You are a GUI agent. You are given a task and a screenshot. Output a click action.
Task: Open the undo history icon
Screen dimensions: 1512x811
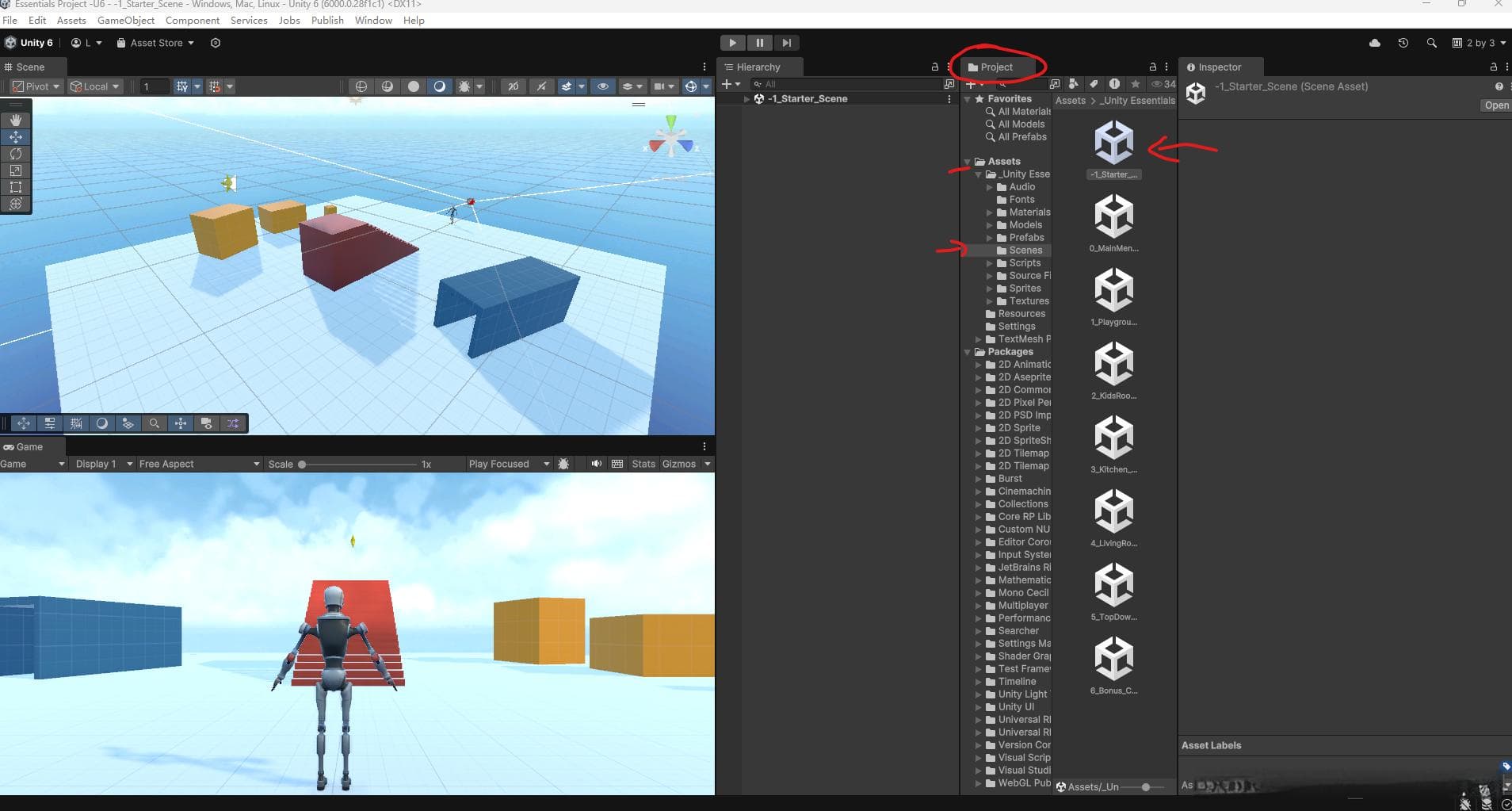coord(1403,43)
